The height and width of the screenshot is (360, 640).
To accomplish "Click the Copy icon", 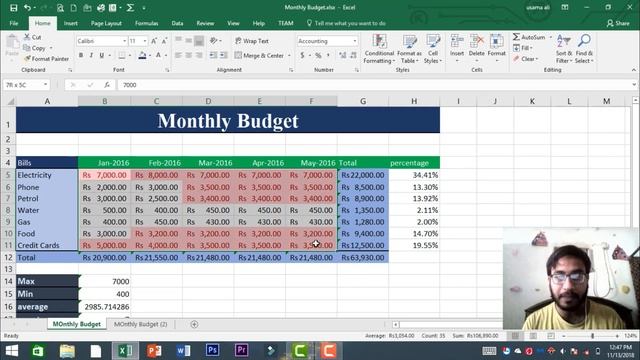I will (x=27, y=48).
